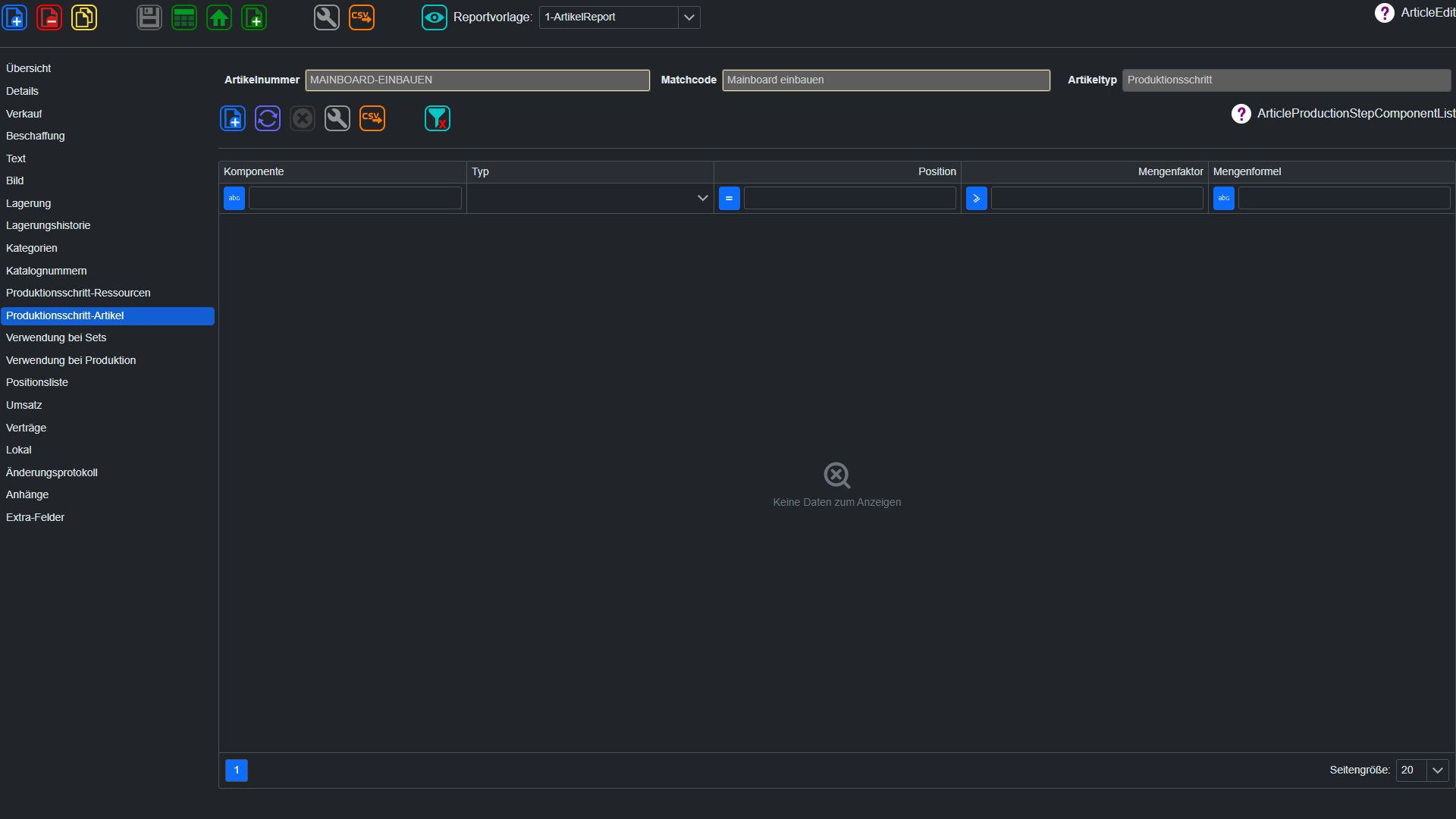Click the yellow copy article icon
Image resolution: width=1456 pixels, height=819 pixels.
(84, 17)
